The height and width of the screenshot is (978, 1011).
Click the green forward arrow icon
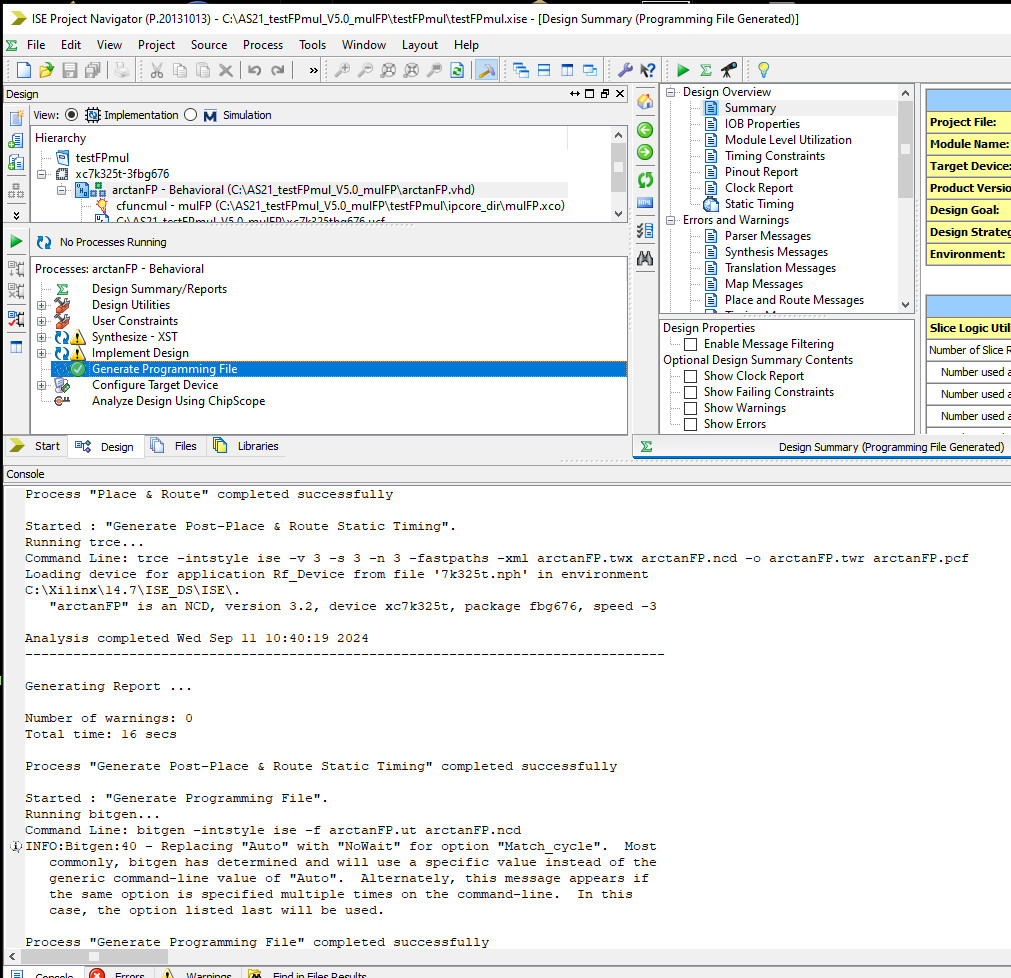[x=645, y=152]
